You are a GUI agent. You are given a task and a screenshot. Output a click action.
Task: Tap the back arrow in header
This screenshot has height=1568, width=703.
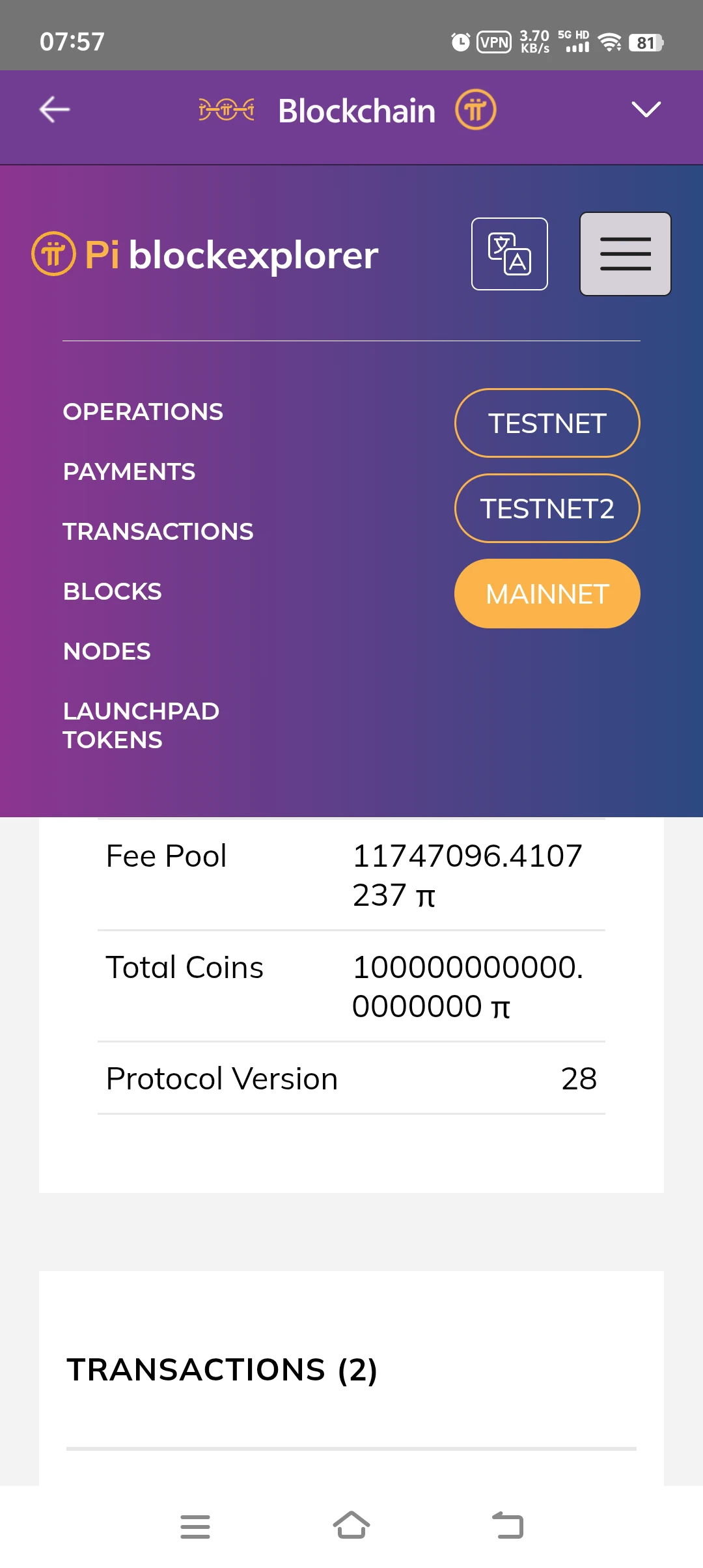55,109
